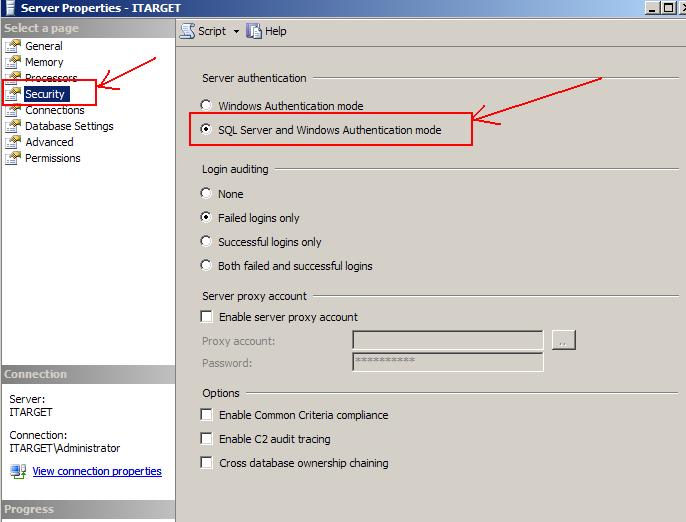This screenshot has width=686, height=522.
Task: Select Windows Authentication mode radio button
Action: [206, 105]
